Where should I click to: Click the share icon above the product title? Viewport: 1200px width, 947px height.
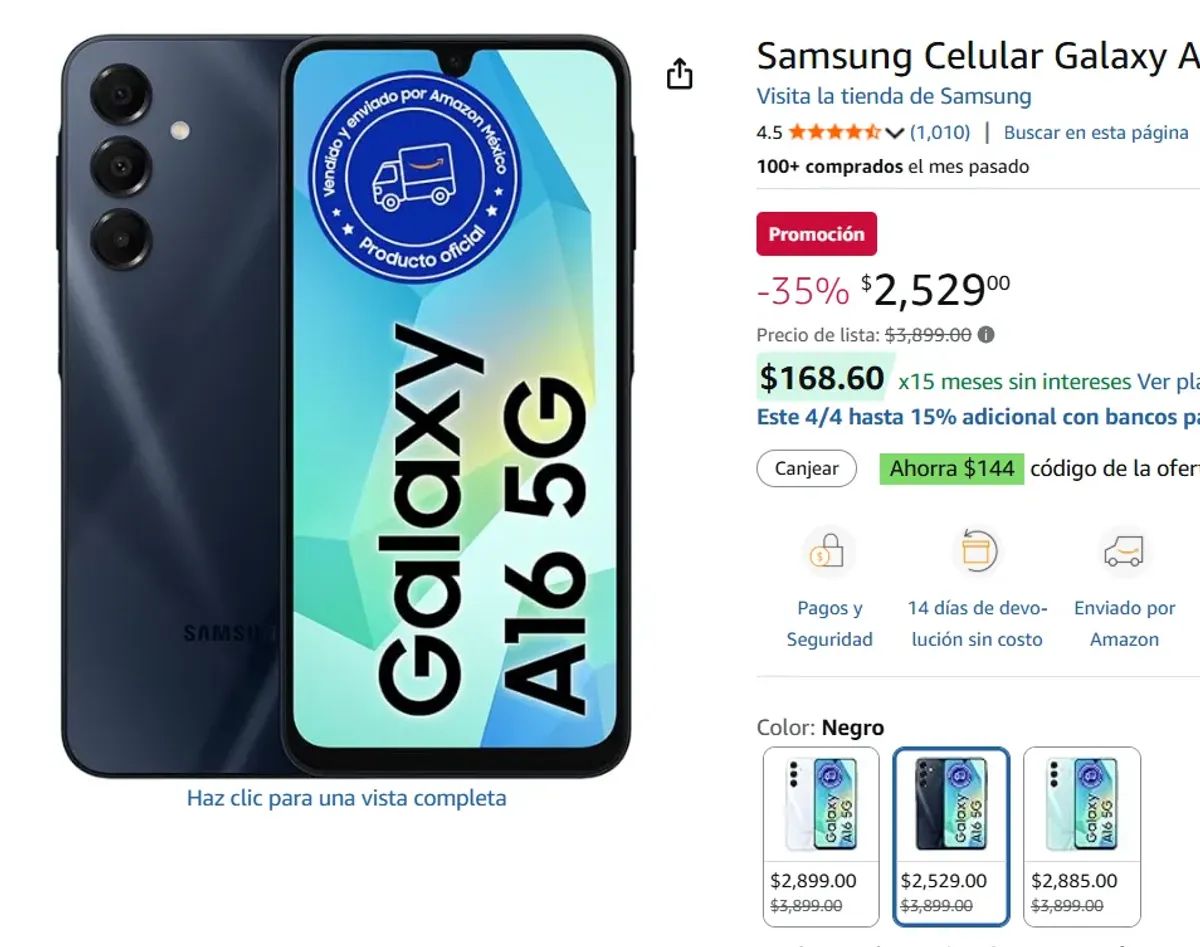pos(680,73)
